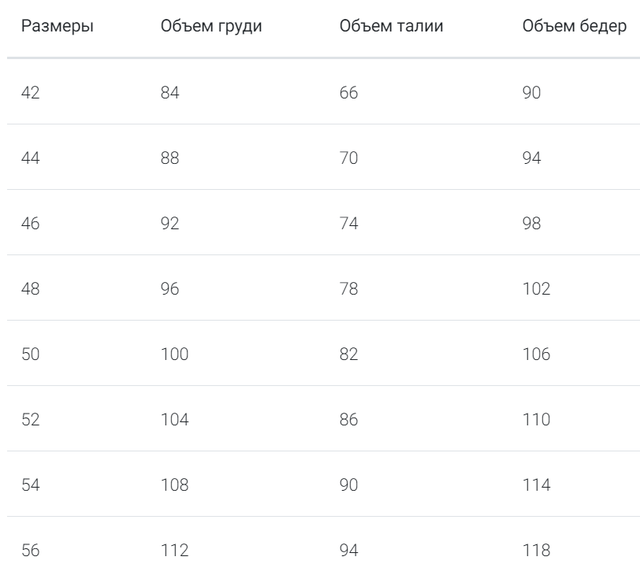This screenshot has height=579, width=640.
Task: Click the Объем талии column header
Action: point(391,26)
